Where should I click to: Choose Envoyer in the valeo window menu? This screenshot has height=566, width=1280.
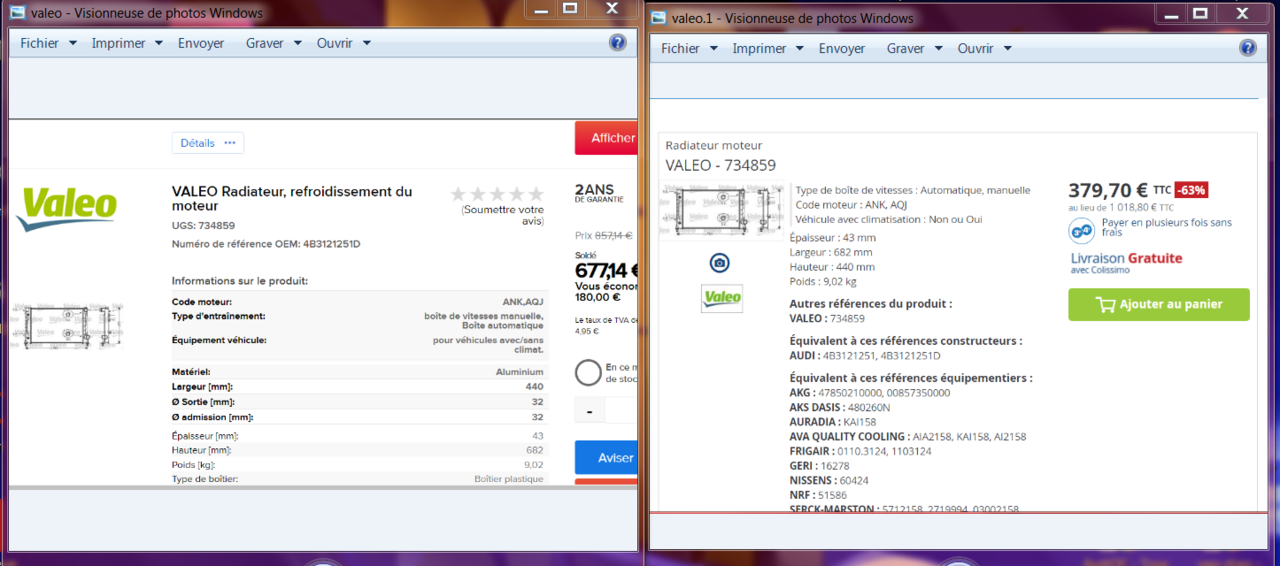coord(201,43)
